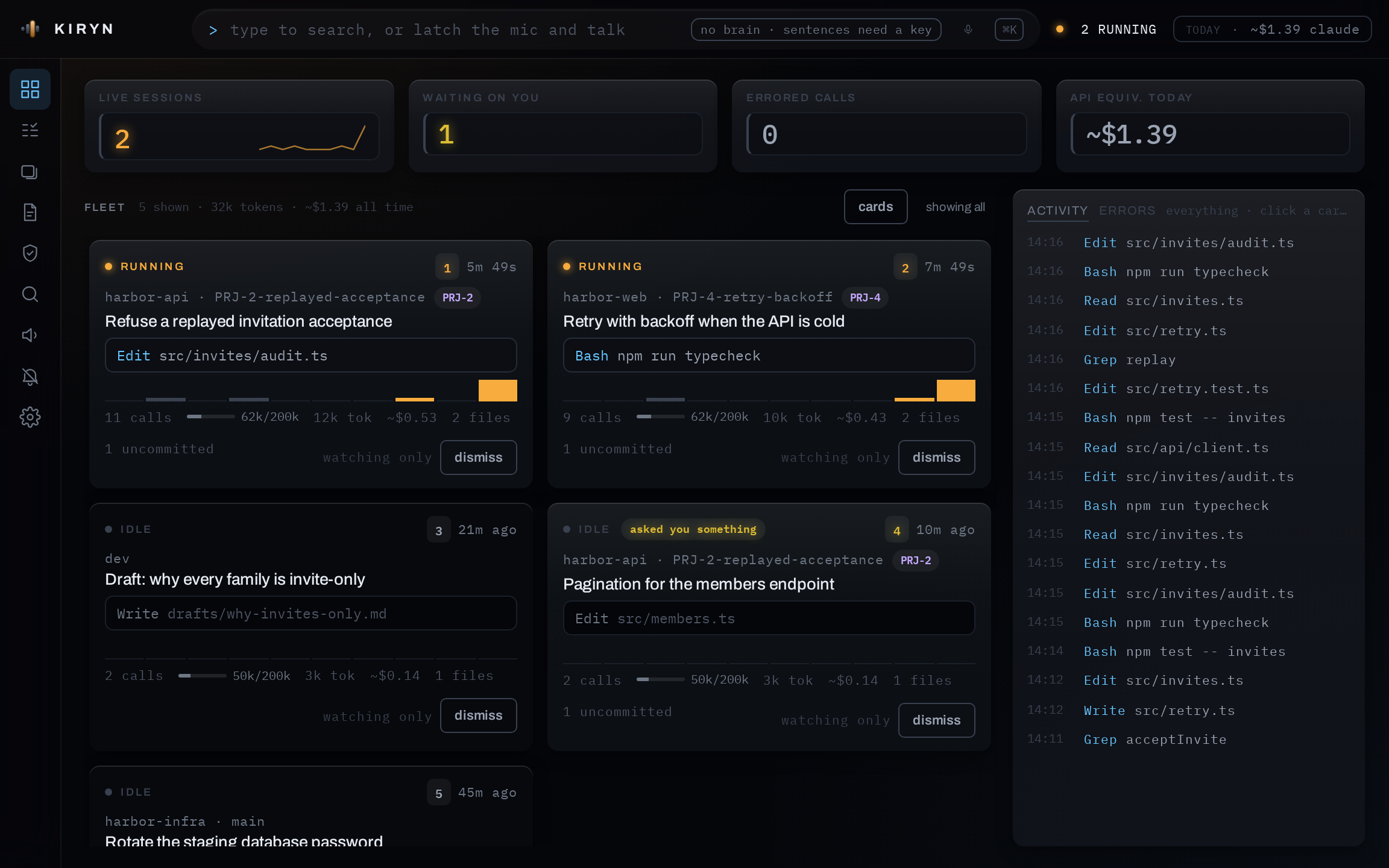This screenshot has height=868, width=1389.
Task: Click the microphone icon in search bar
Action: pos(968,30)
